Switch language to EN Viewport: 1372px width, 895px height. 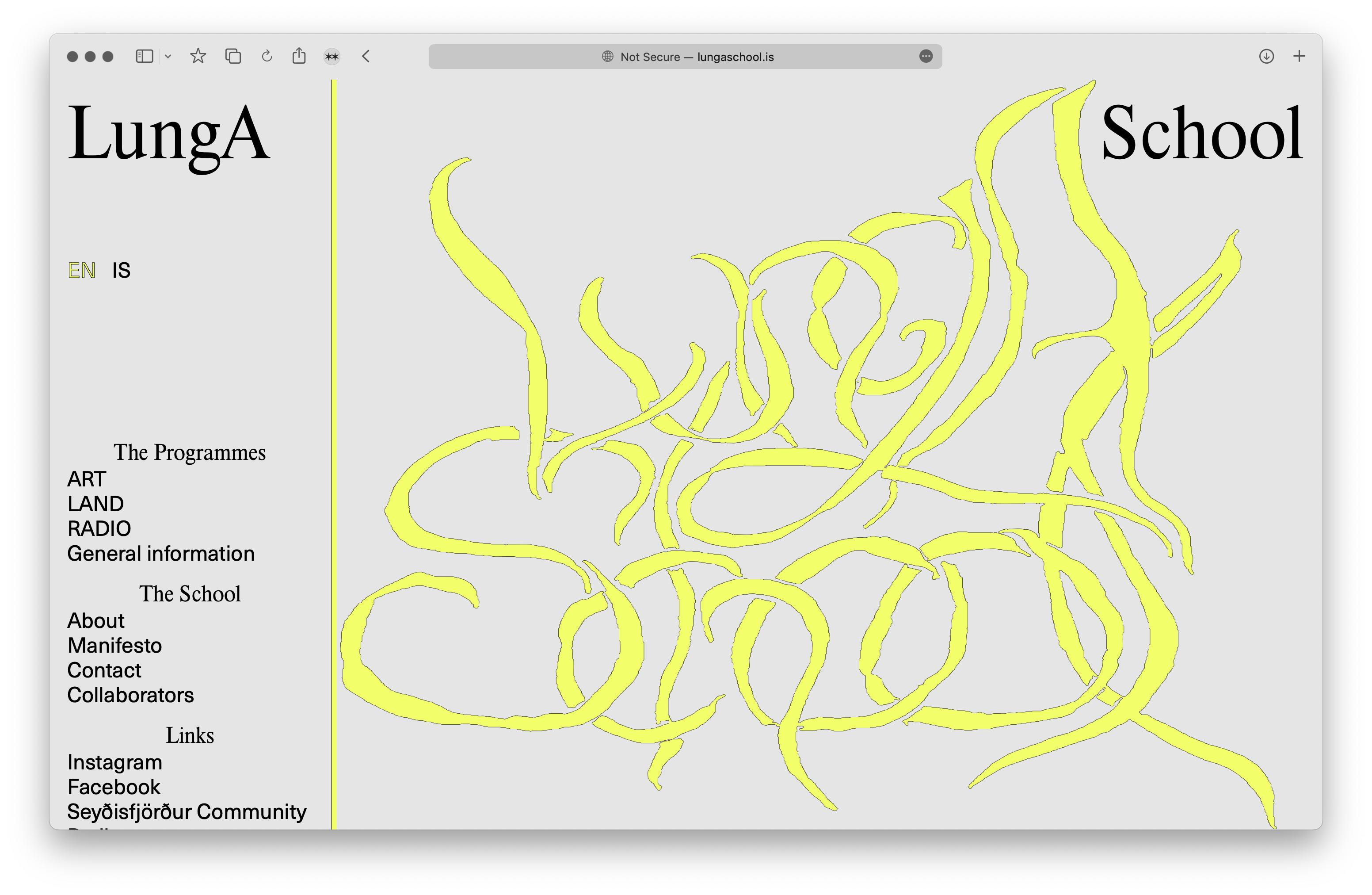pos(81,271)
